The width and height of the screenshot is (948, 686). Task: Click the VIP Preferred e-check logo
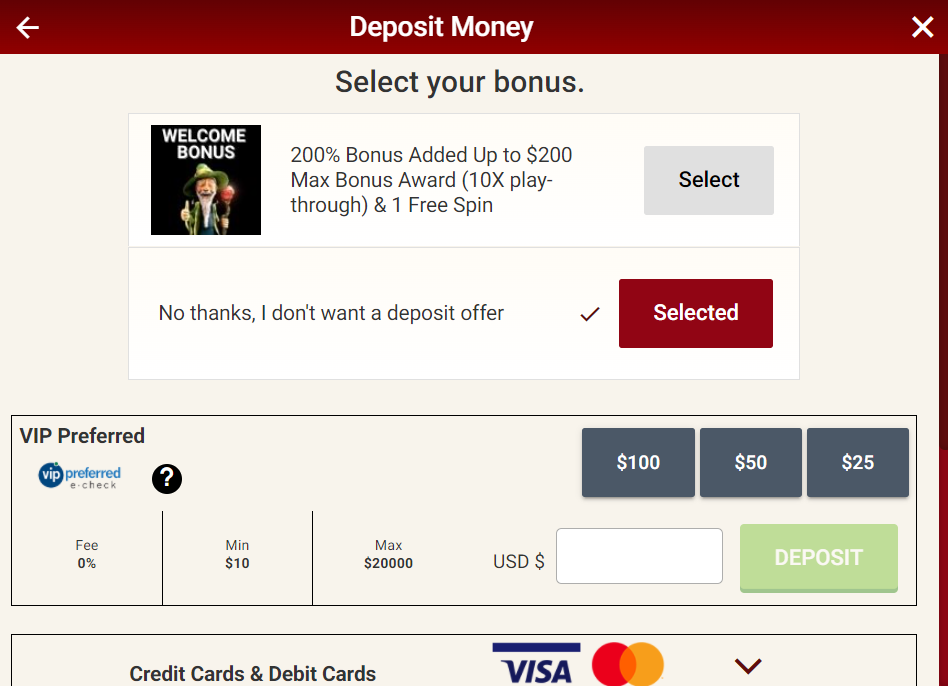tap(77, 477)
